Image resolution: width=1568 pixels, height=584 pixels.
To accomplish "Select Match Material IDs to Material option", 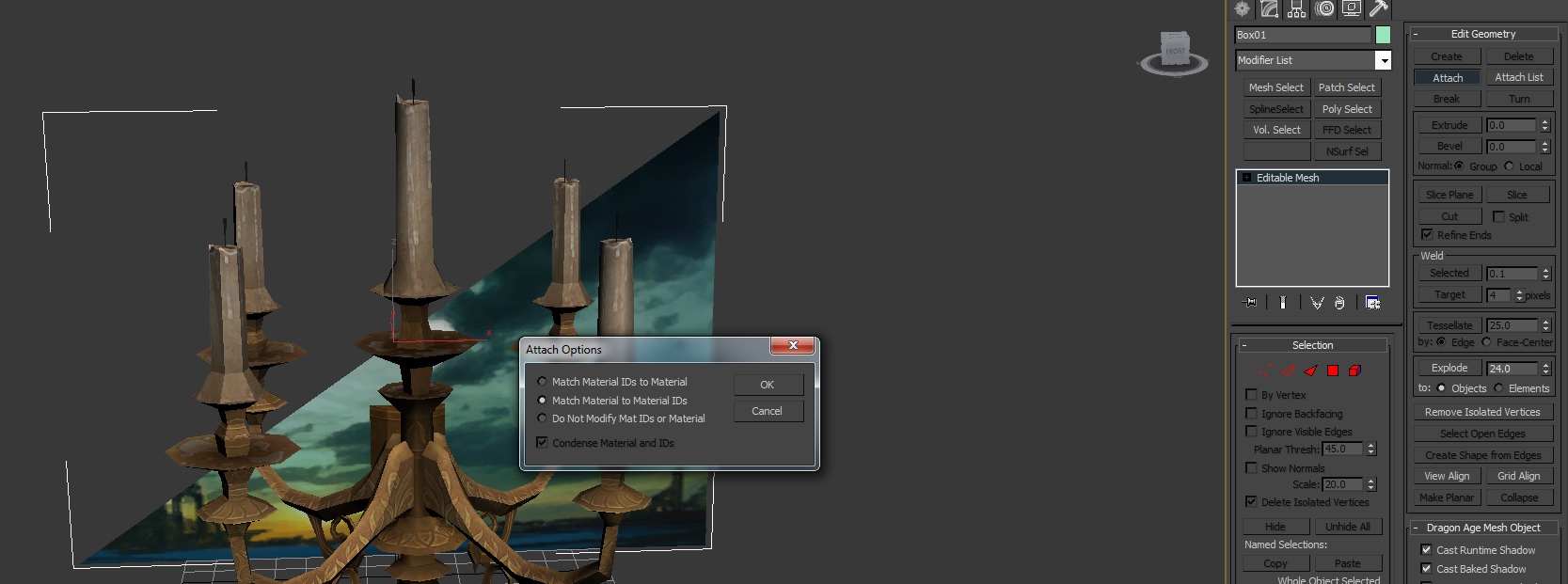I will [x=542, y=382].
